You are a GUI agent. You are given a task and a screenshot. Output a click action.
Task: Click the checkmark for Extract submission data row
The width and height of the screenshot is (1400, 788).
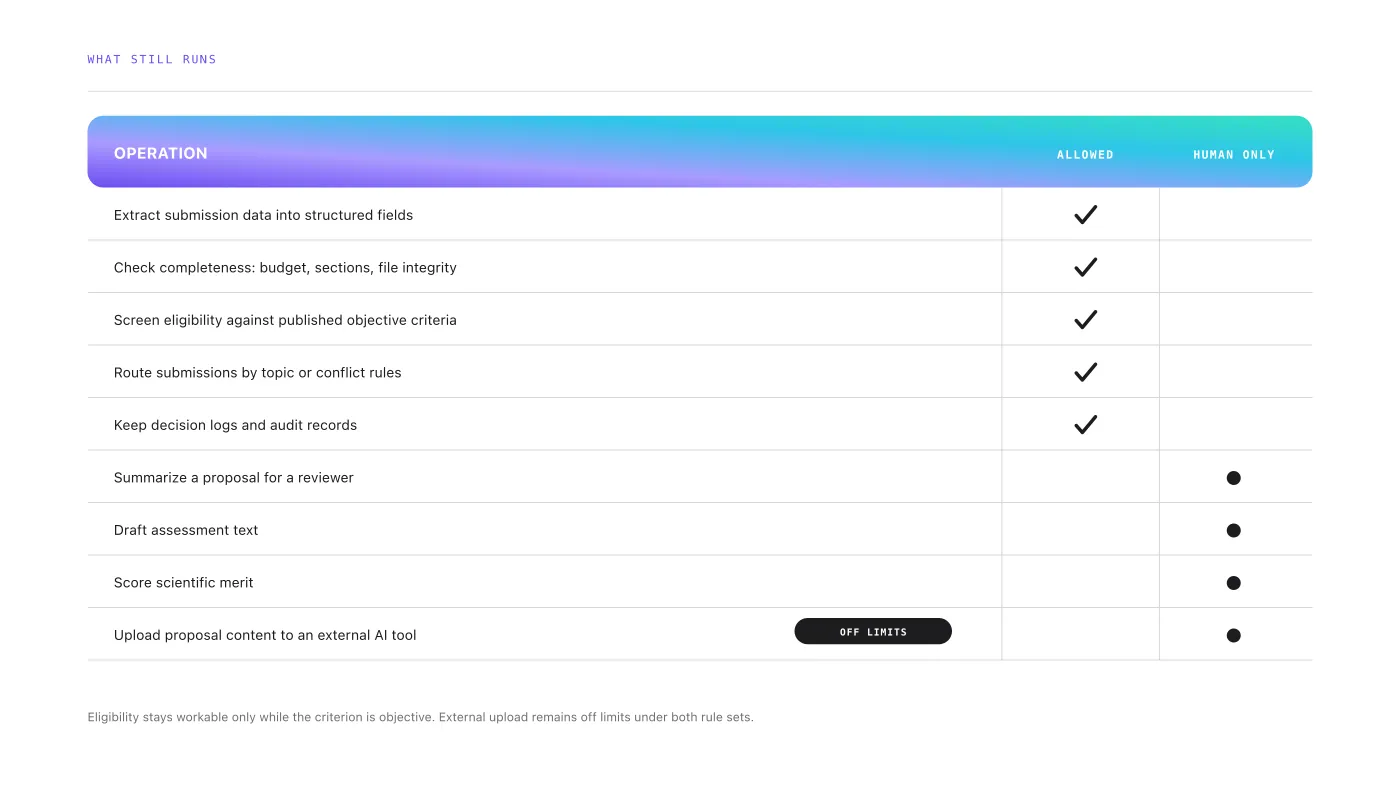1085,214
